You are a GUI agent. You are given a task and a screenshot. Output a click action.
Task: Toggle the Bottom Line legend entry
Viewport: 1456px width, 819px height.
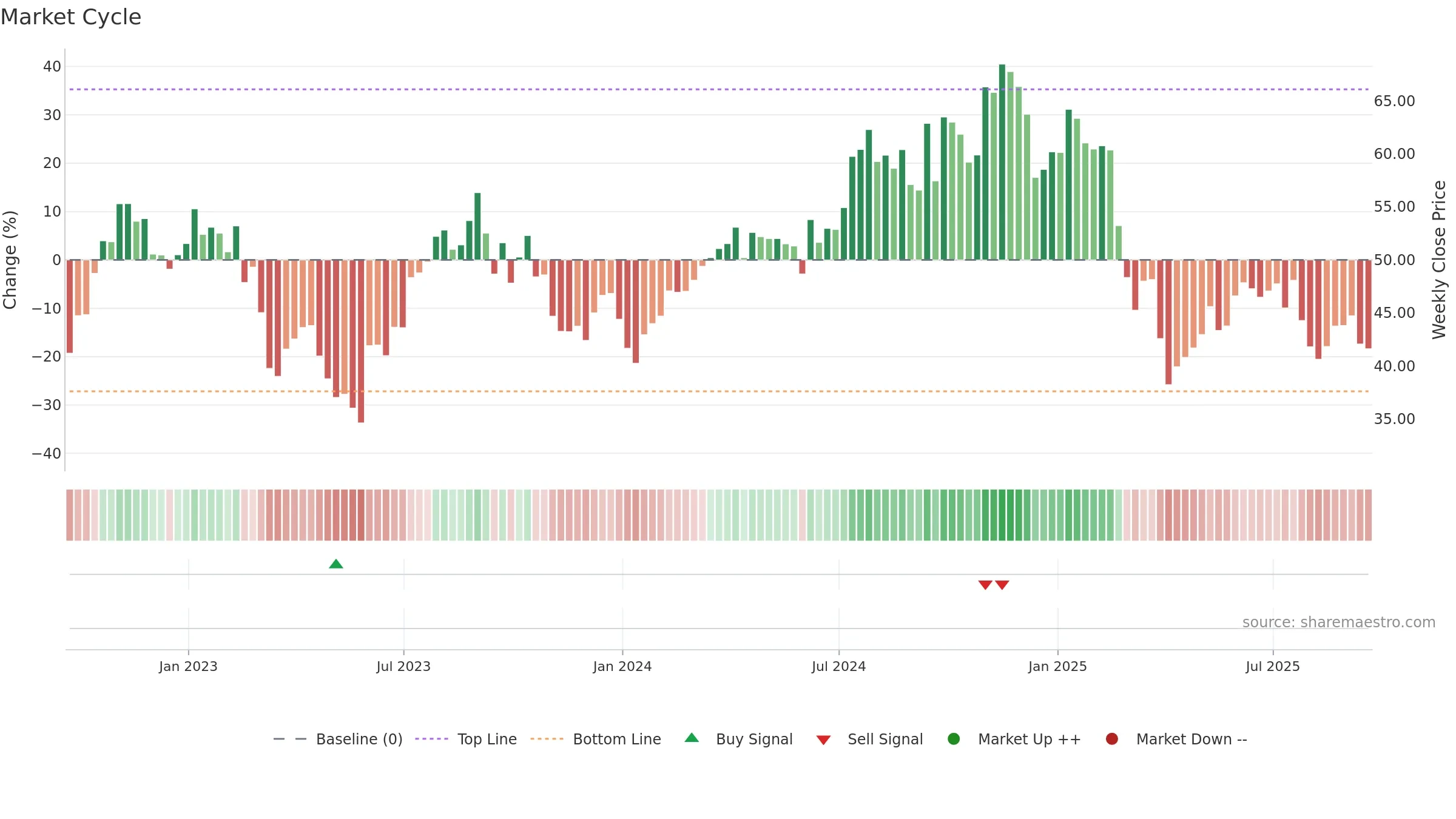(596, 740)
